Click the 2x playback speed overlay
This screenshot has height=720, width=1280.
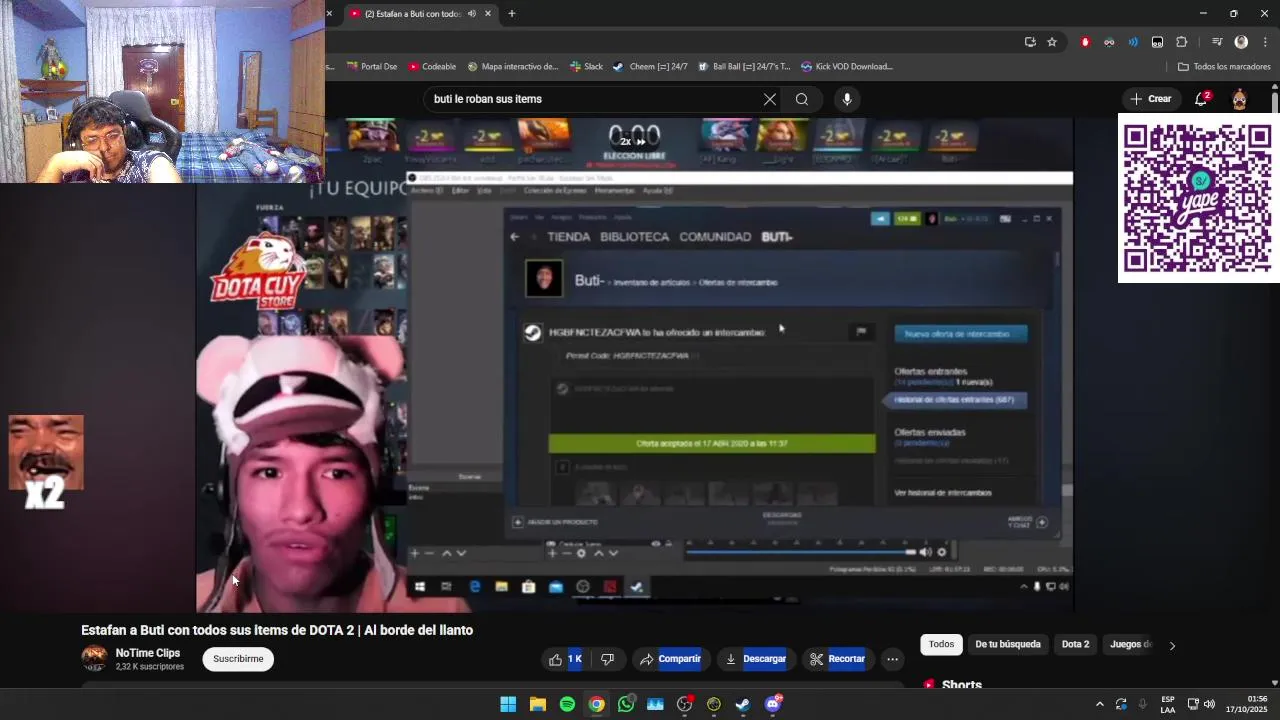point(633,141)
